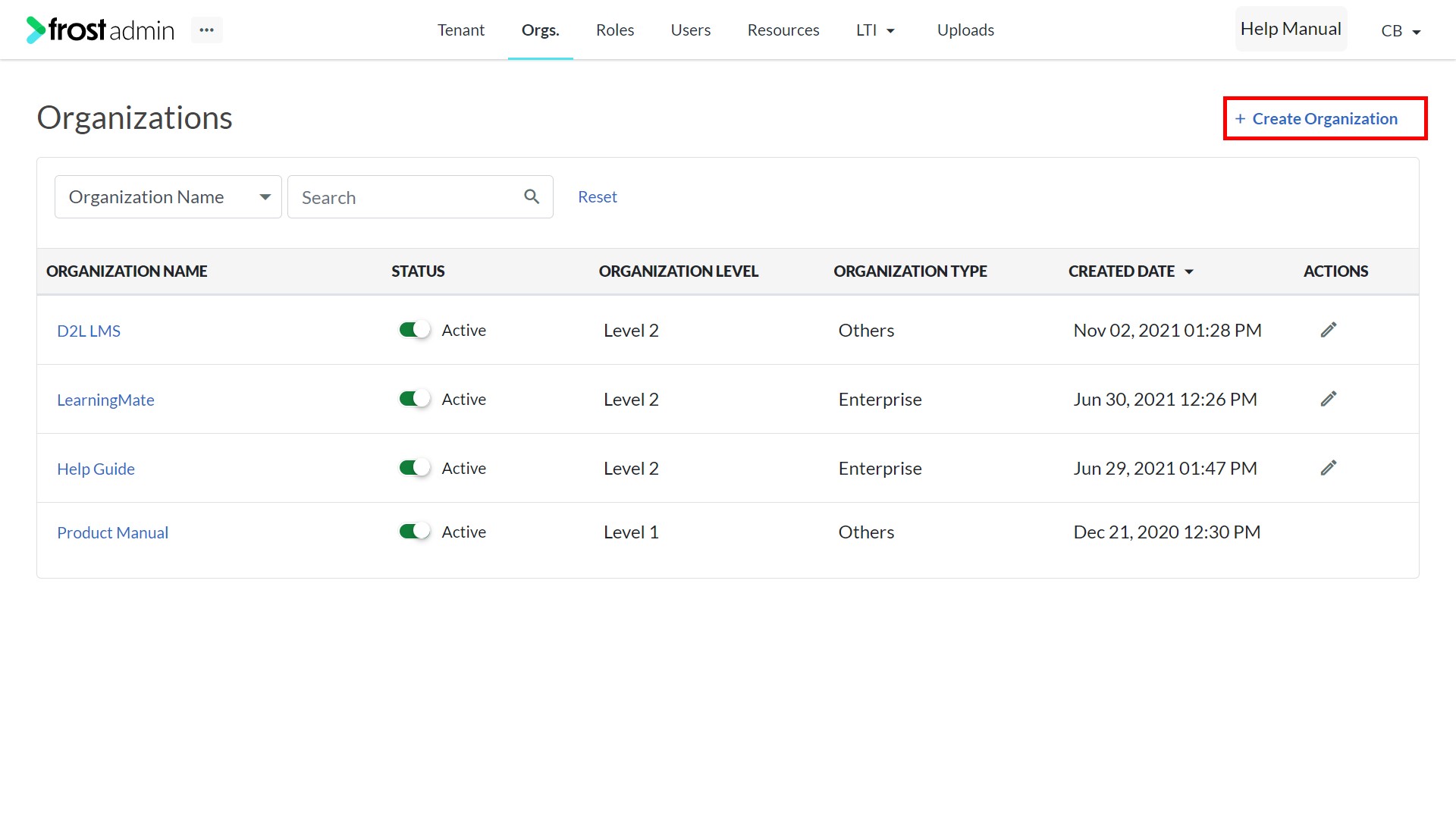Screen dimensions: 1456x819
Task: Click Level 2 in Help Guide row
Action: (631, 469)
